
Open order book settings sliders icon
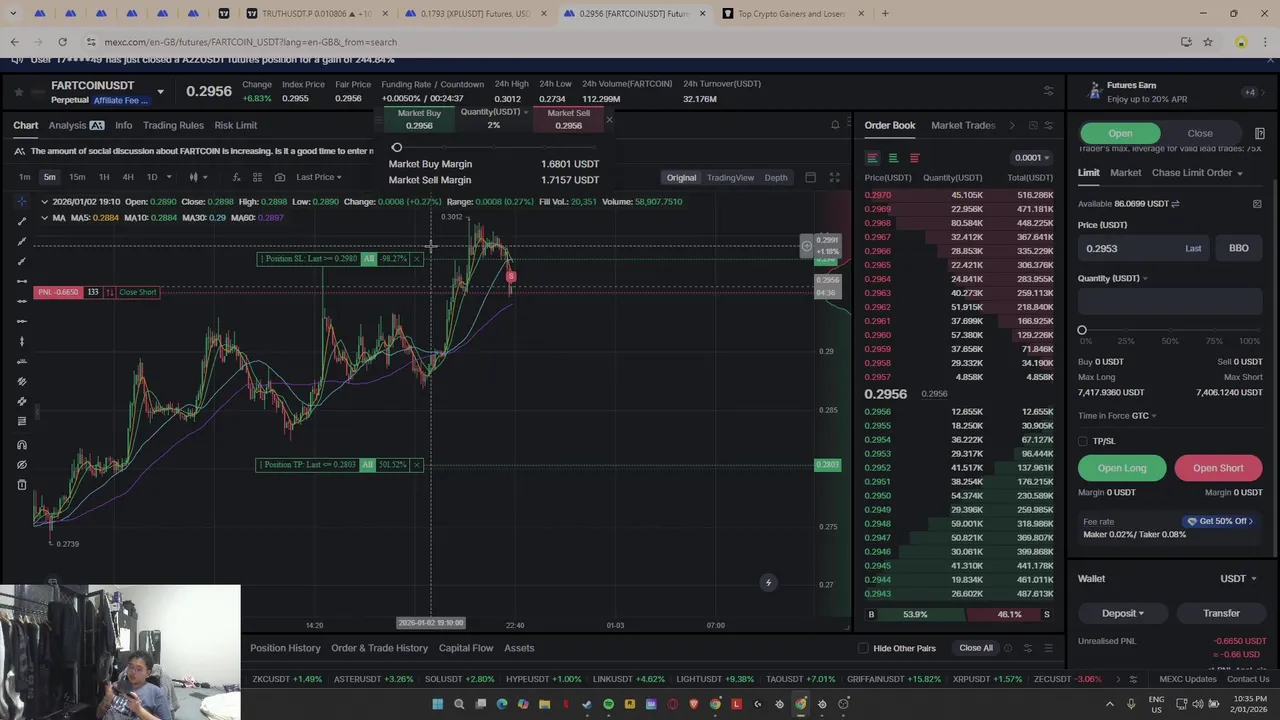[1048, 125]
